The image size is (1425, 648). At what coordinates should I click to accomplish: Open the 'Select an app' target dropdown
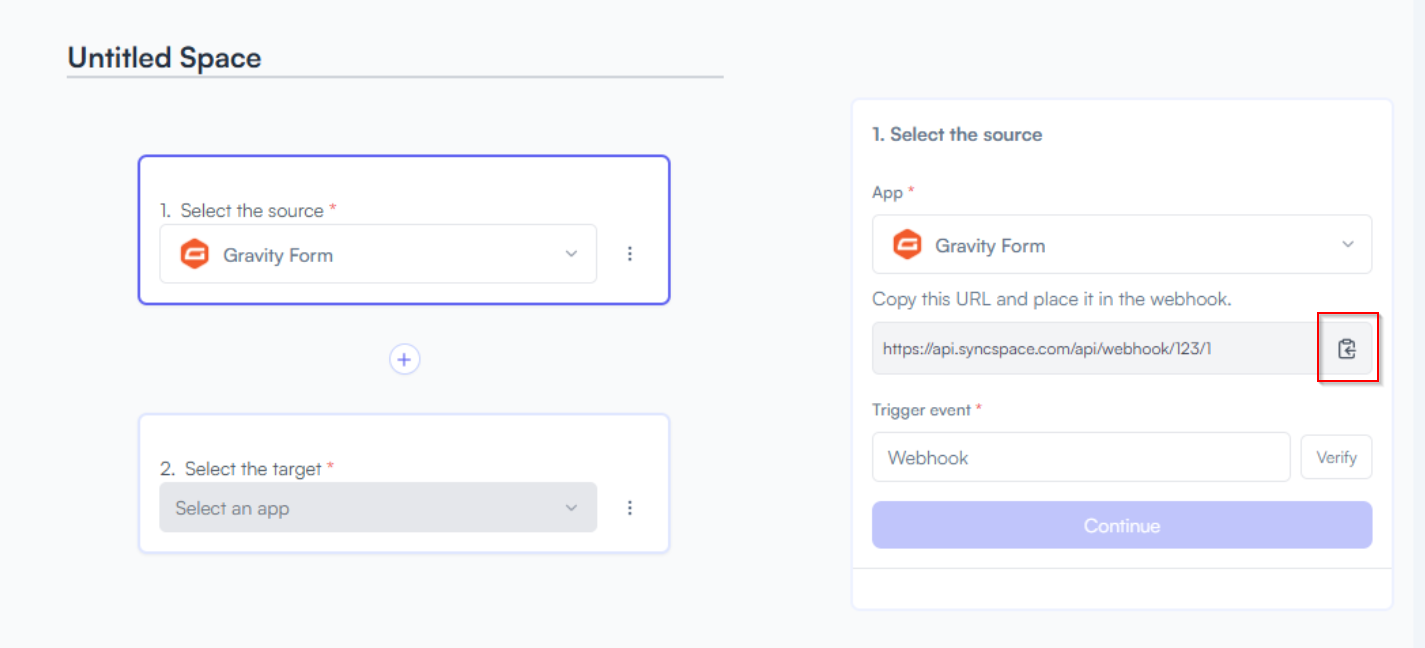[x=378, y=508]
